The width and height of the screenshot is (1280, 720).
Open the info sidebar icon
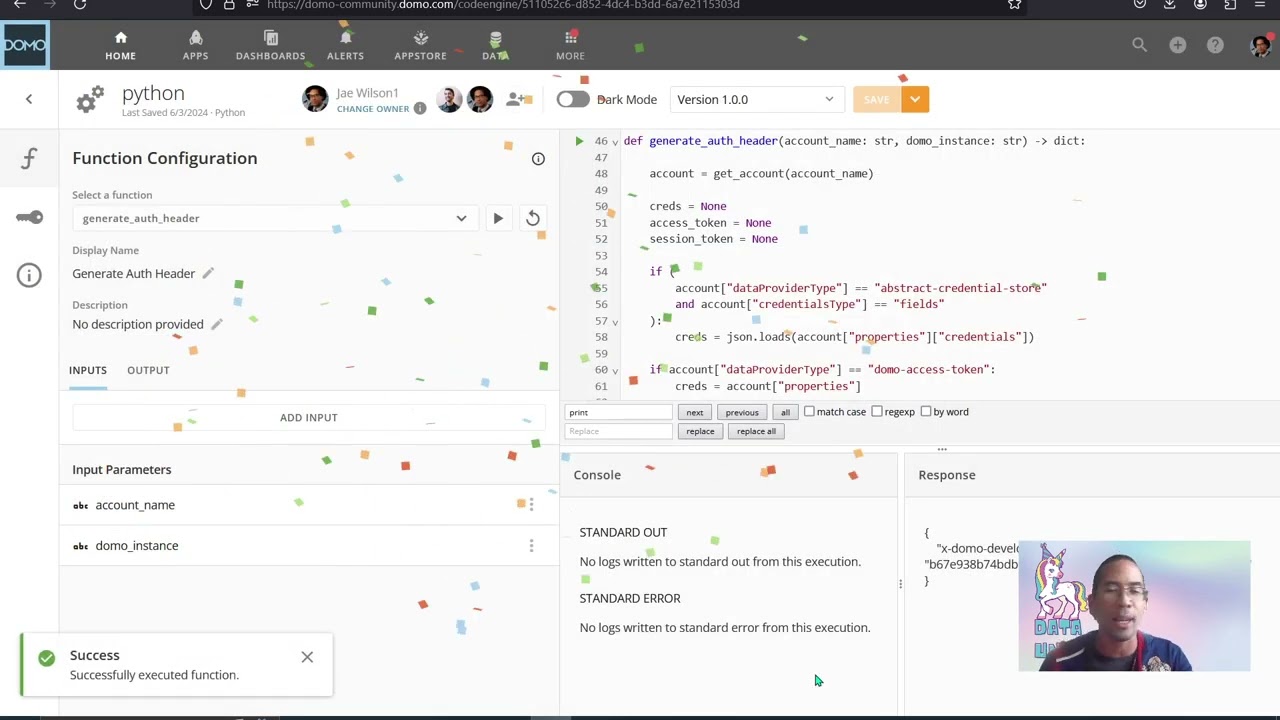tap(29, 275)
